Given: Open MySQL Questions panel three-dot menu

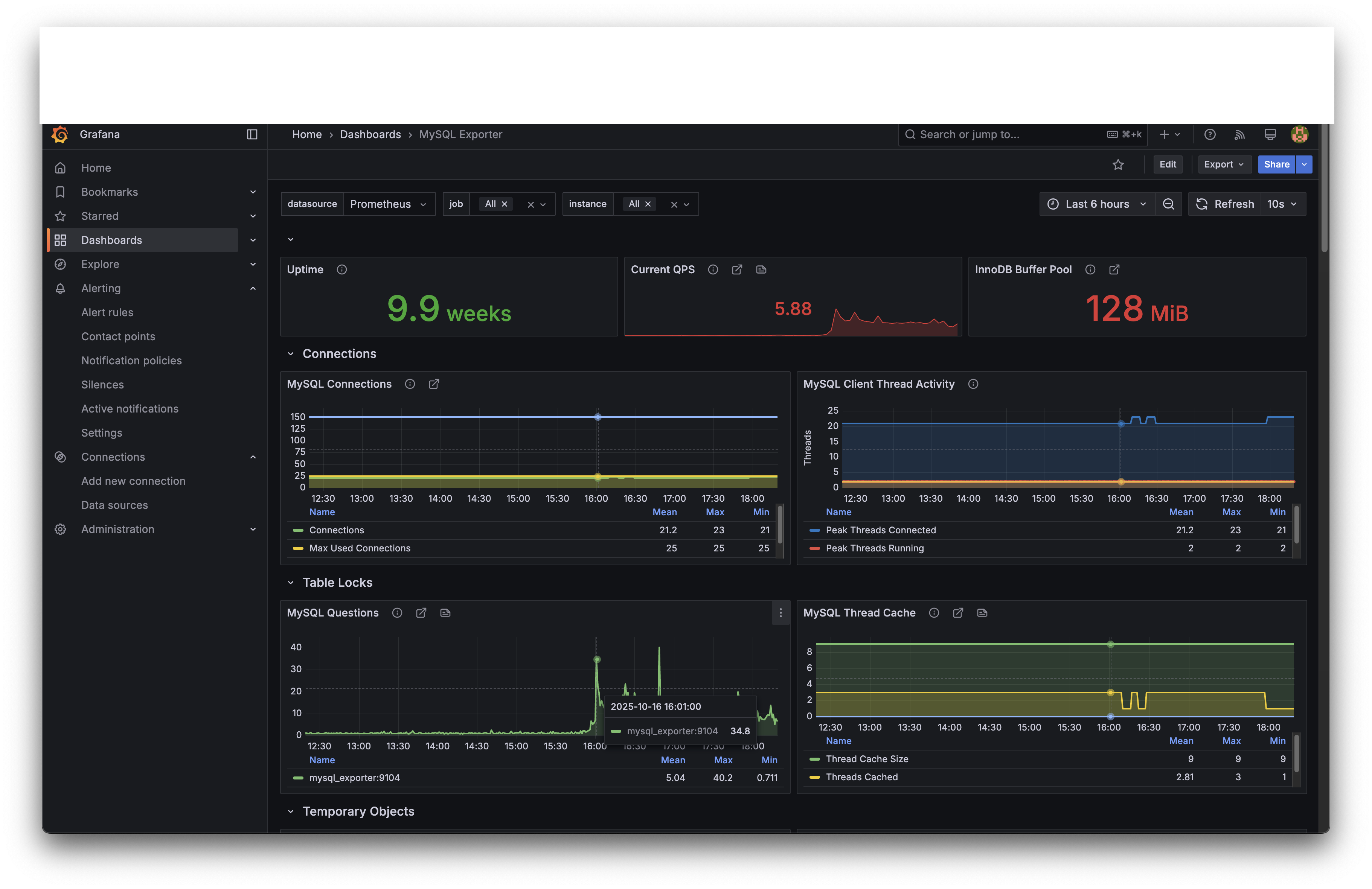Looking at the screenshot, I should (781, 612).
